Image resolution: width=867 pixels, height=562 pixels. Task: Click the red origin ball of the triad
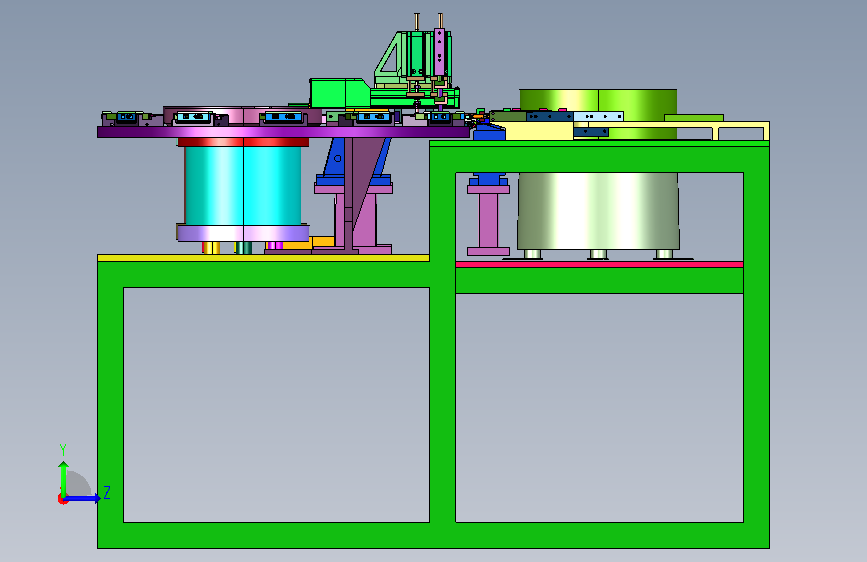click(x=62, y=499)
